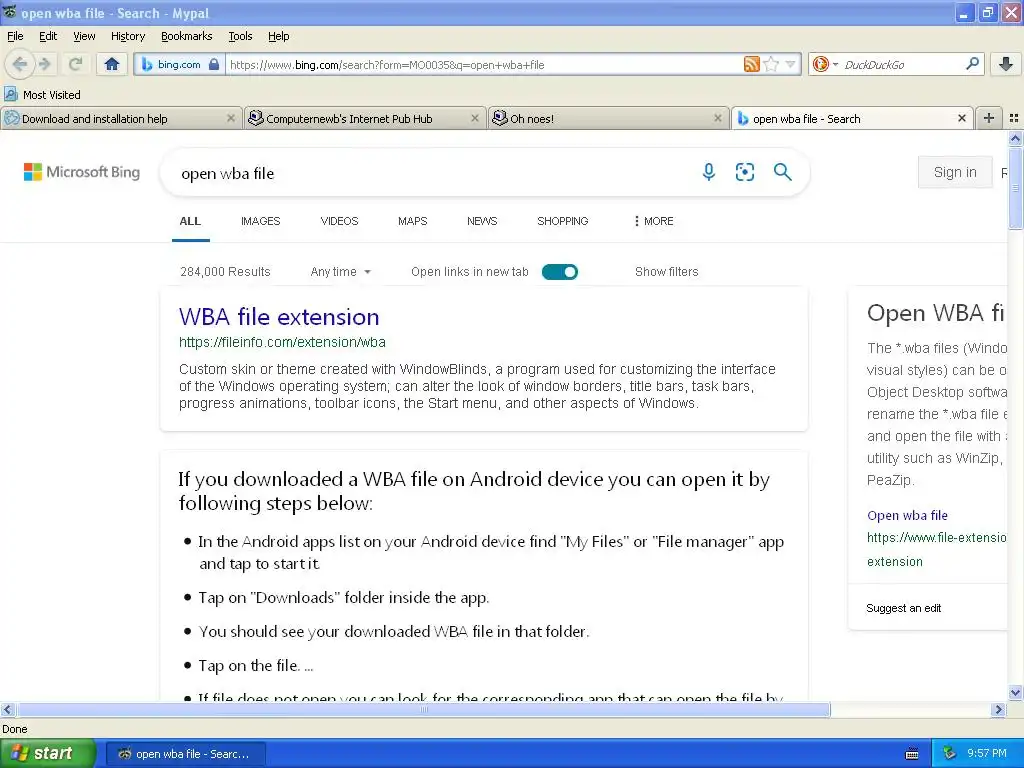Screen dimensions: 1024x768
Task: Click the system tray notification icon
Action: click(x=950, y=753)
